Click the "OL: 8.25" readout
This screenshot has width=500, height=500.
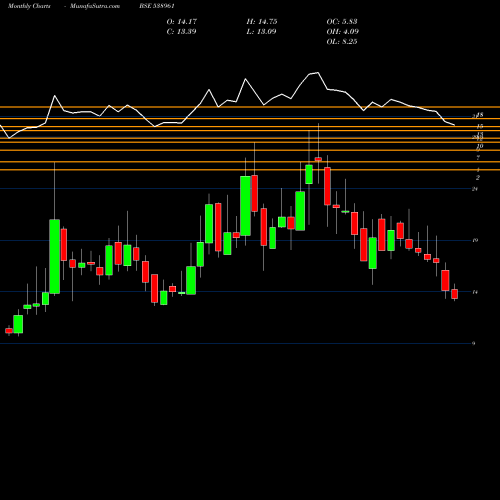[x=342, y=42]
